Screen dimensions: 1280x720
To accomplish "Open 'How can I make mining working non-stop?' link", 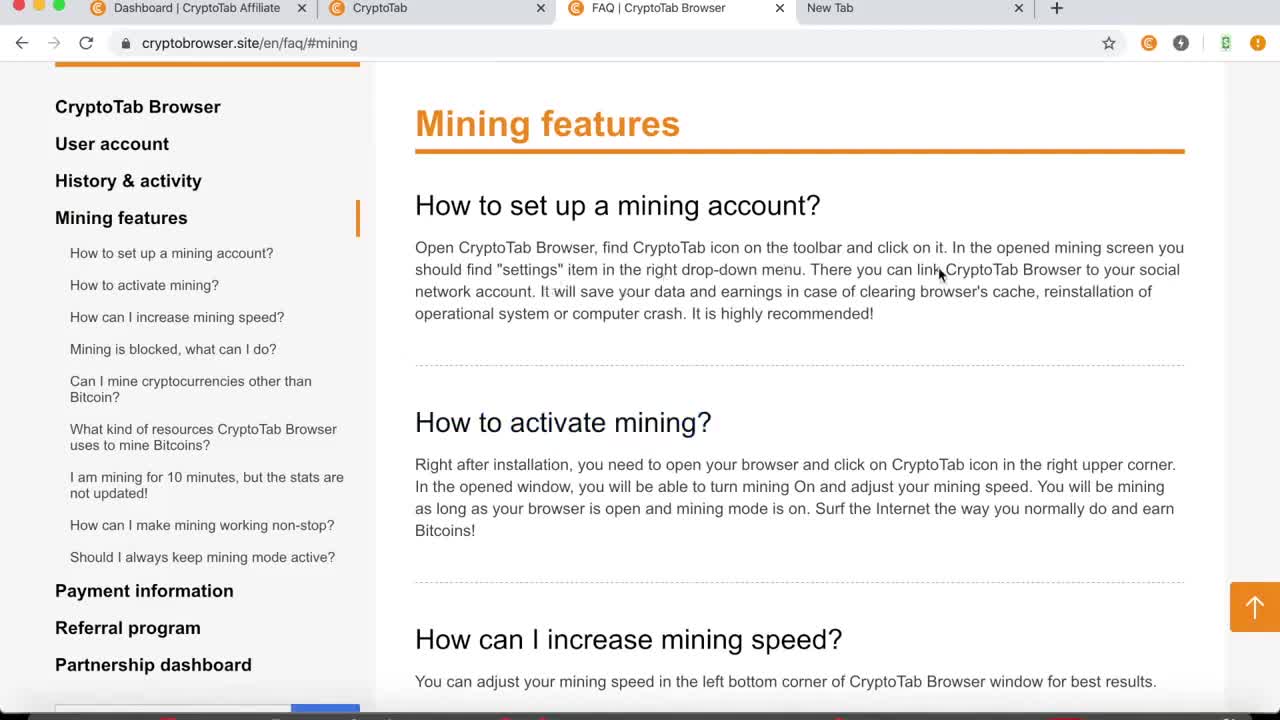I will pos(202,525).
